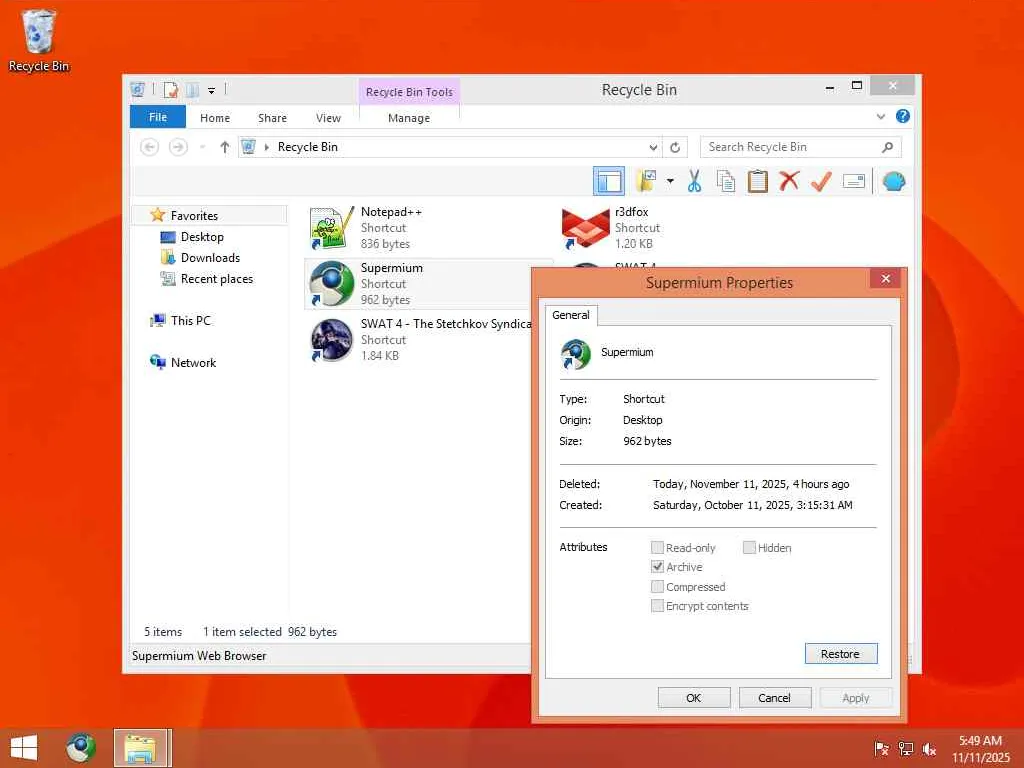Expand the address bar breadcrumb arrow
Image resolution: width=1024 pixels, height=768 pixels.
tap(266, 148)
